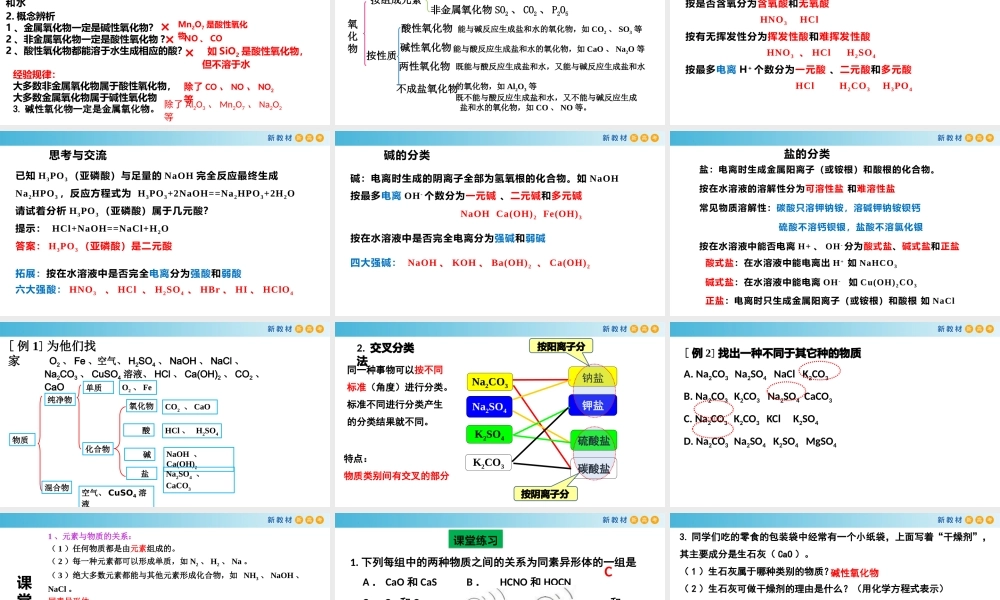
Task: Click the red label 酸式盐：
Action: [721, 263]
